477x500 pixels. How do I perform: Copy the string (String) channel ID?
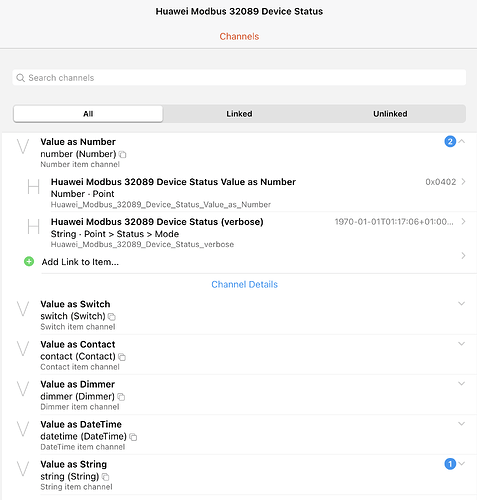tap(105, 477)
